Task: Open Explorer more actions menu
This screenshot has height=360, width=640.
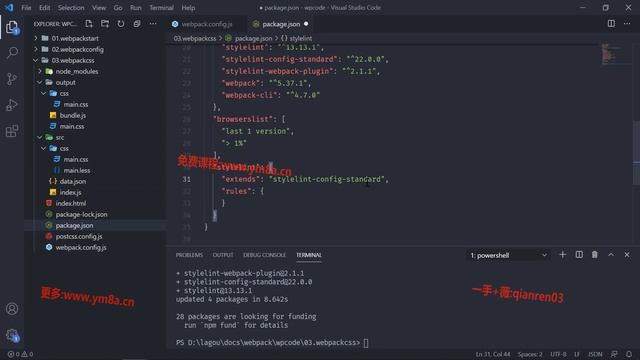Action: 153,24
